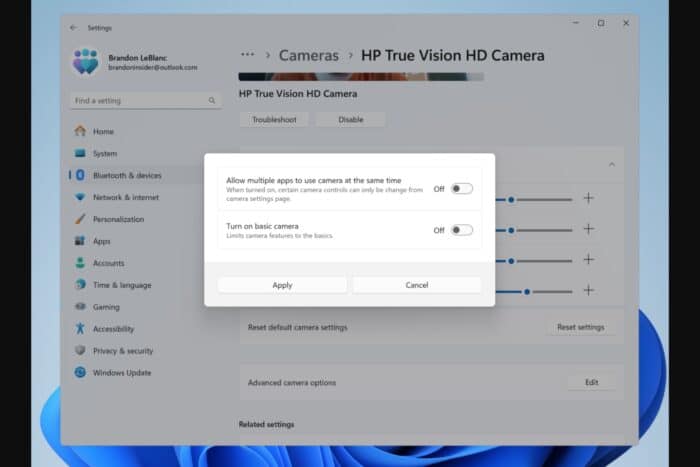Go to Personalization settings
700x467 pixels.
pos(135,219)
